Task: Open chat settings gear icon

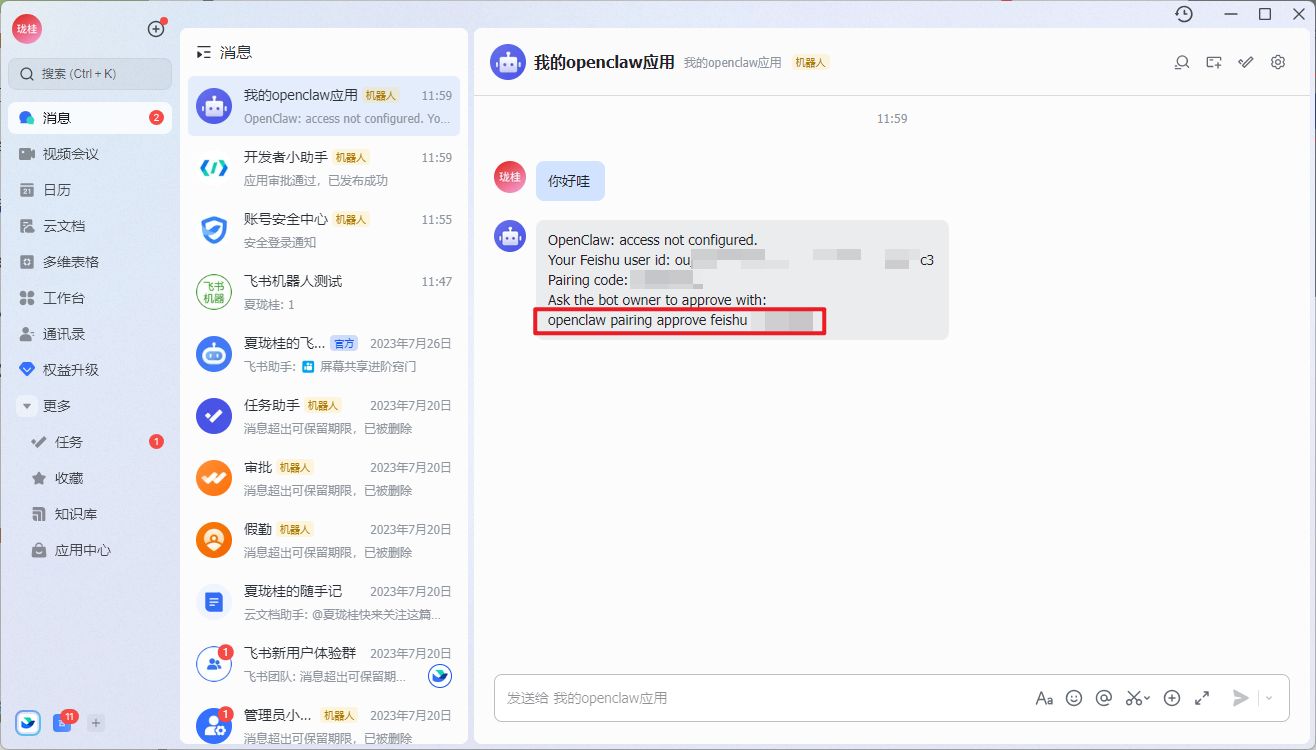Action: [x=1278, y=62]
